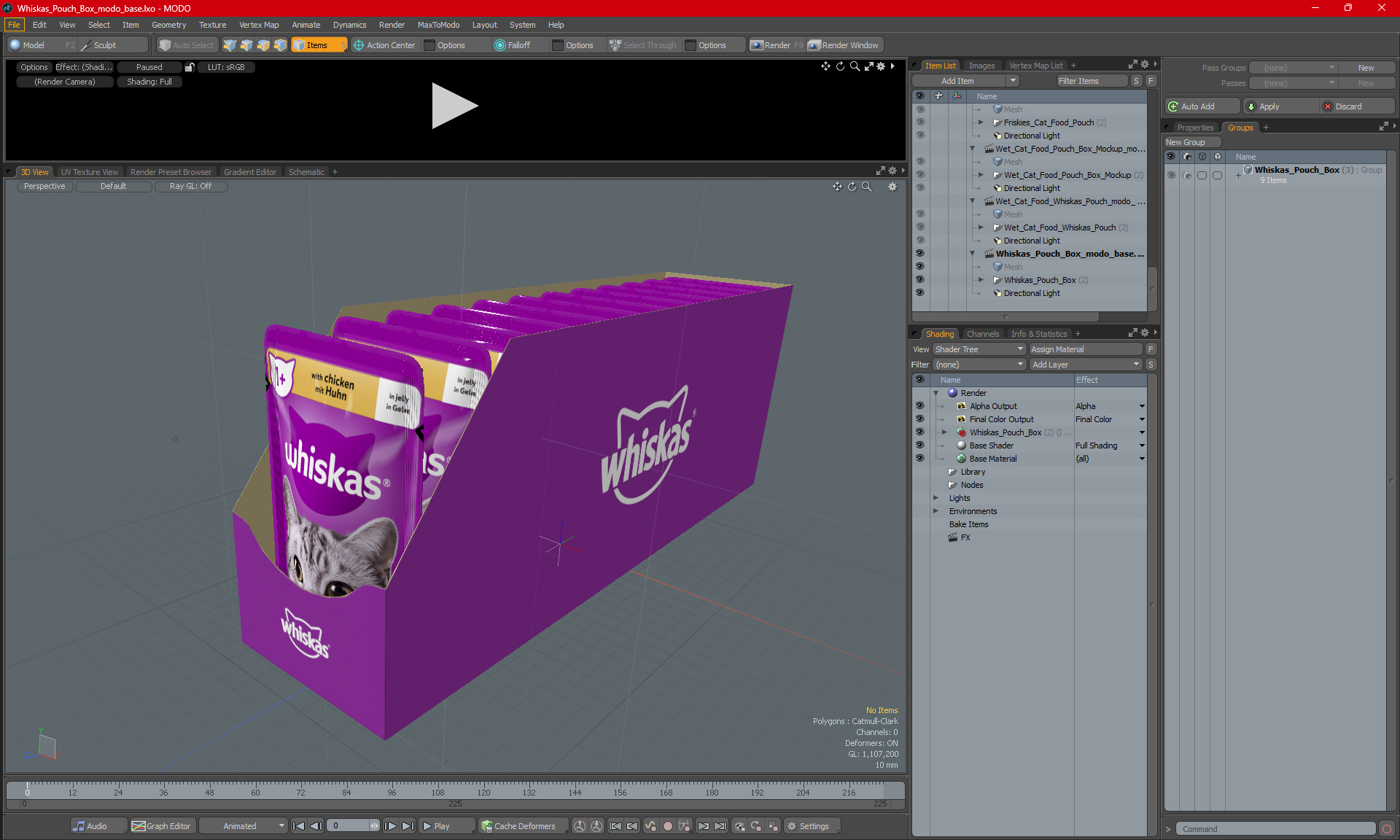Open the Geometry menu

168,25
